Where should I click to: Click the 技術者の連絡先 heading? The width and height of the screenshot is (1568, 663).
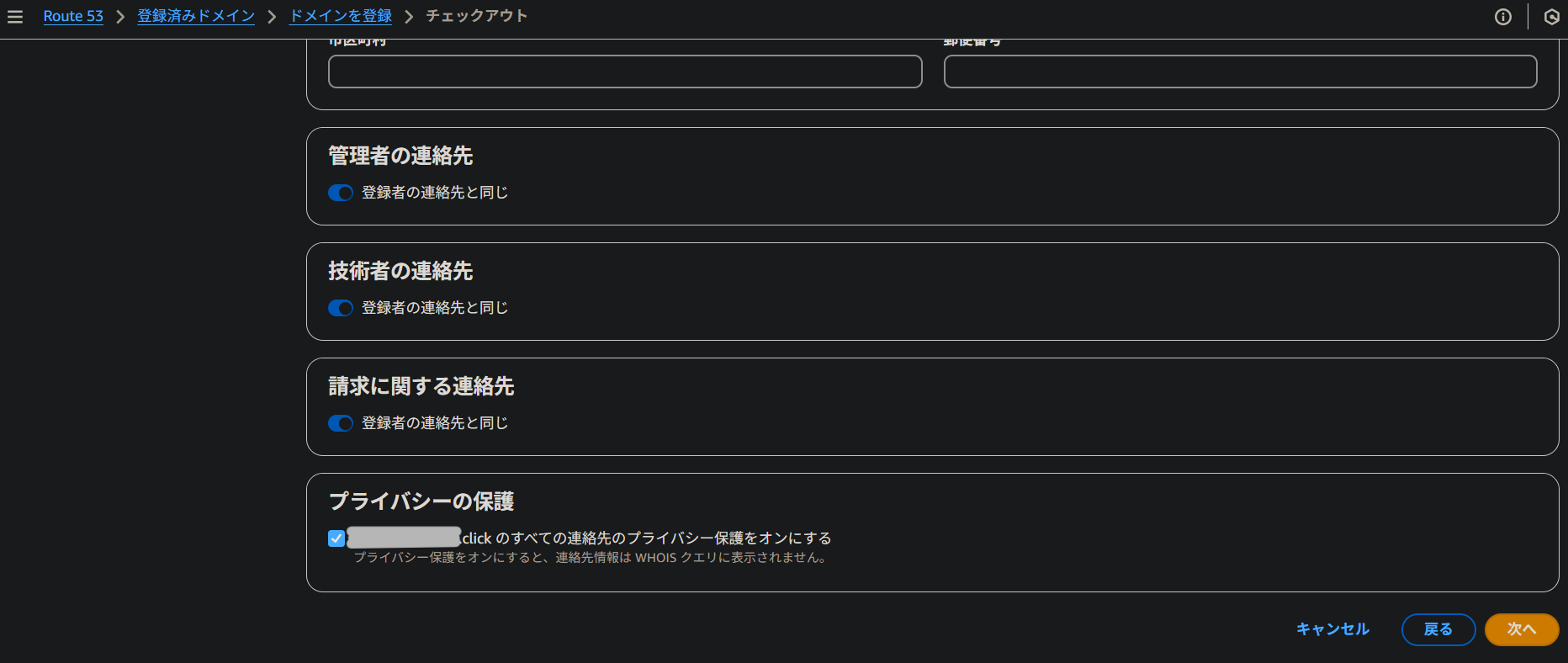[x=400, y=271]
